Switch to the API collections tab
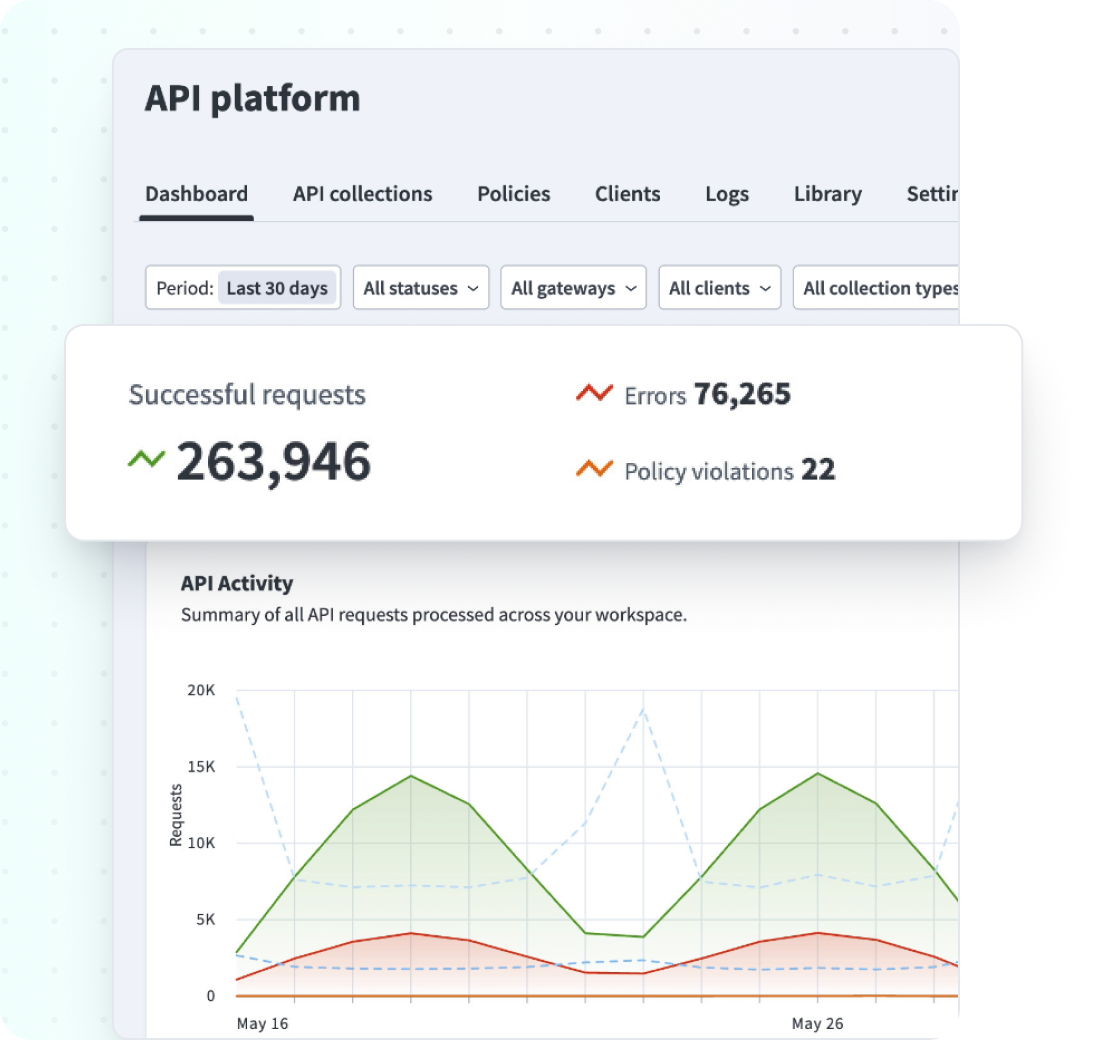The height and width of the screenshot is (1040, 1116). click(362, 194)
